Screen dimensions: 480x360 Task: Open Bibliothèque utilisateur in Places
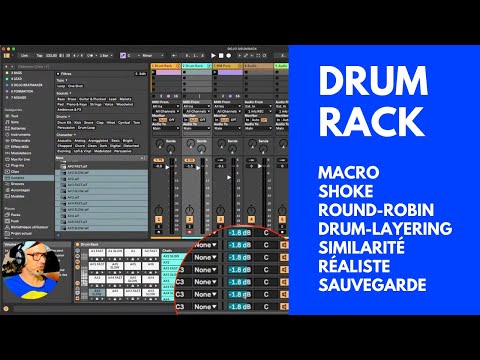[x=29, y=227]
